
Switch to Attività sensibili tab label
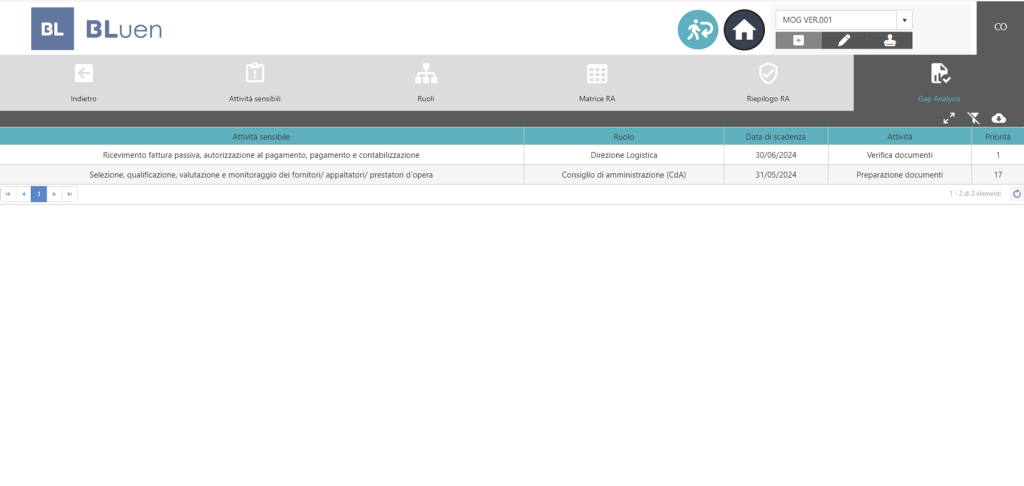[255, 99]
